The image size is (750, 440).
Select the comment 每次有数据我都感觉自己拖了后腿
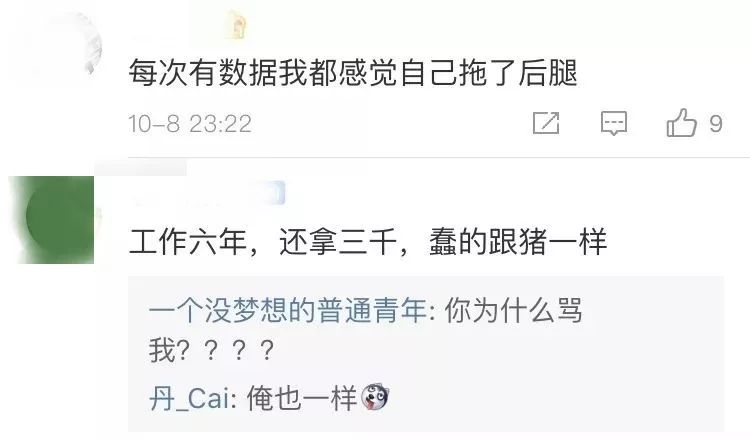(353, 73)
